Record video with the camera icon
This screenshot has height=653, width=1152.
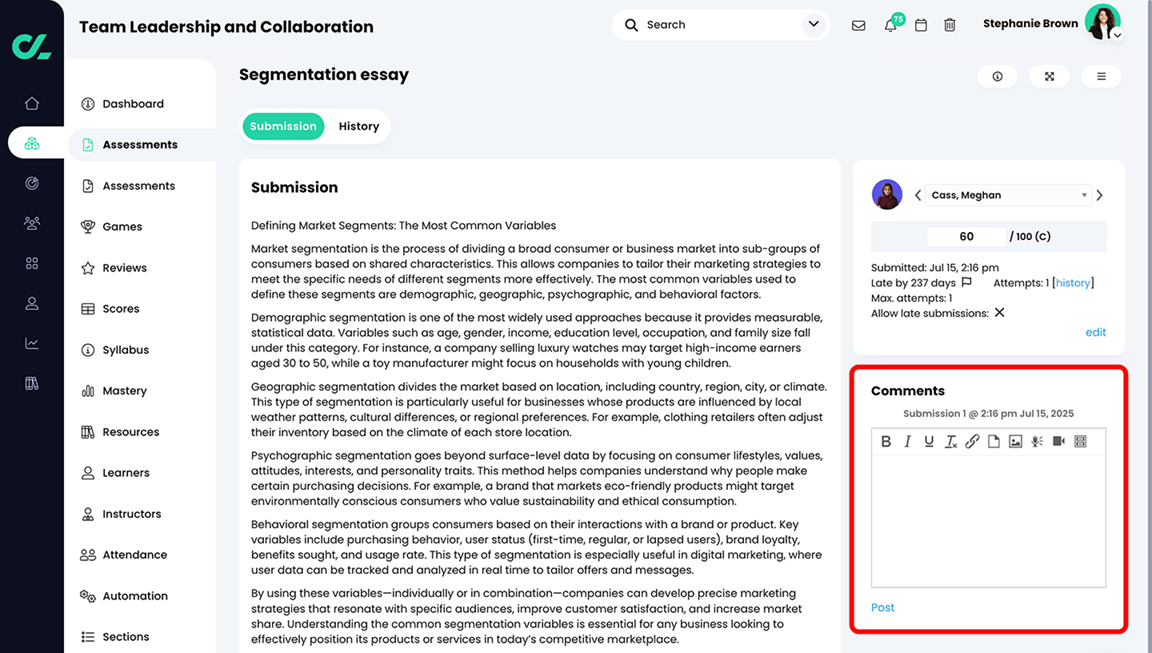(1059, 441)
